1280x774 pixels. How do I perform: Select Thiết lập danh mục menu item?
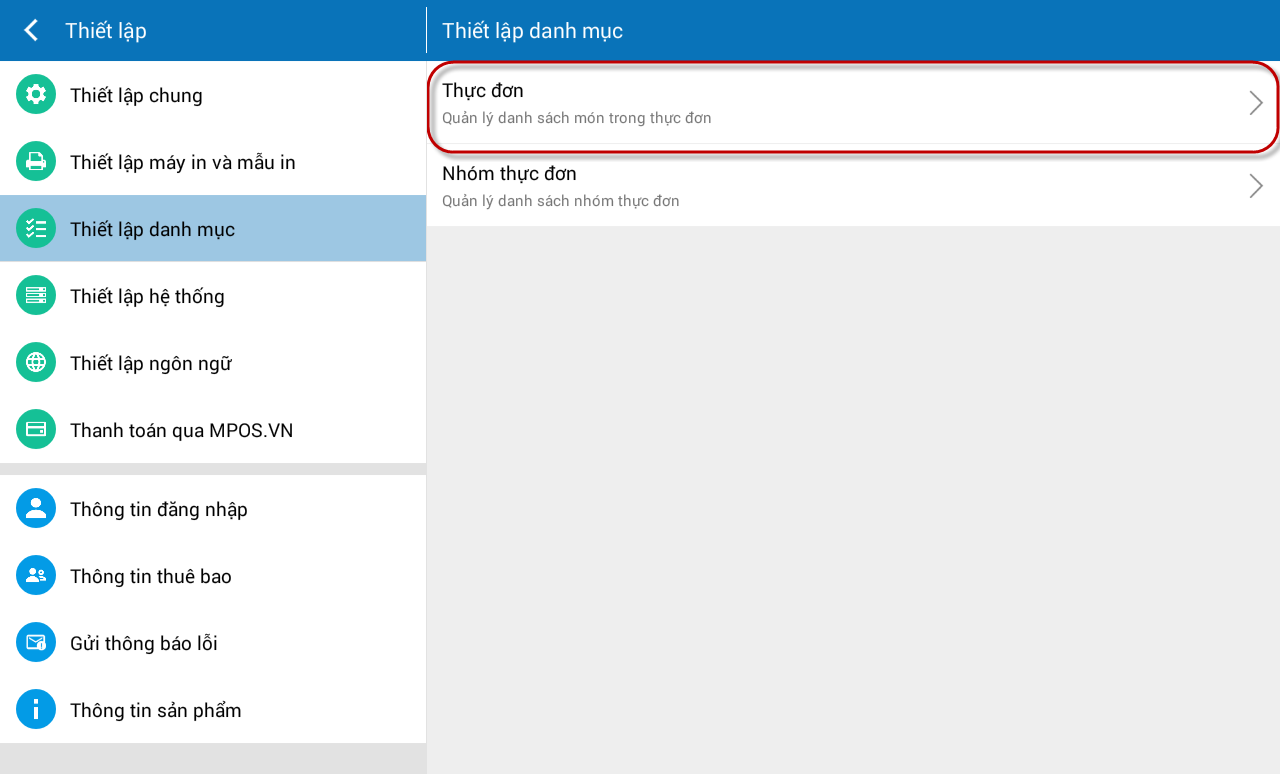point(213,229)
